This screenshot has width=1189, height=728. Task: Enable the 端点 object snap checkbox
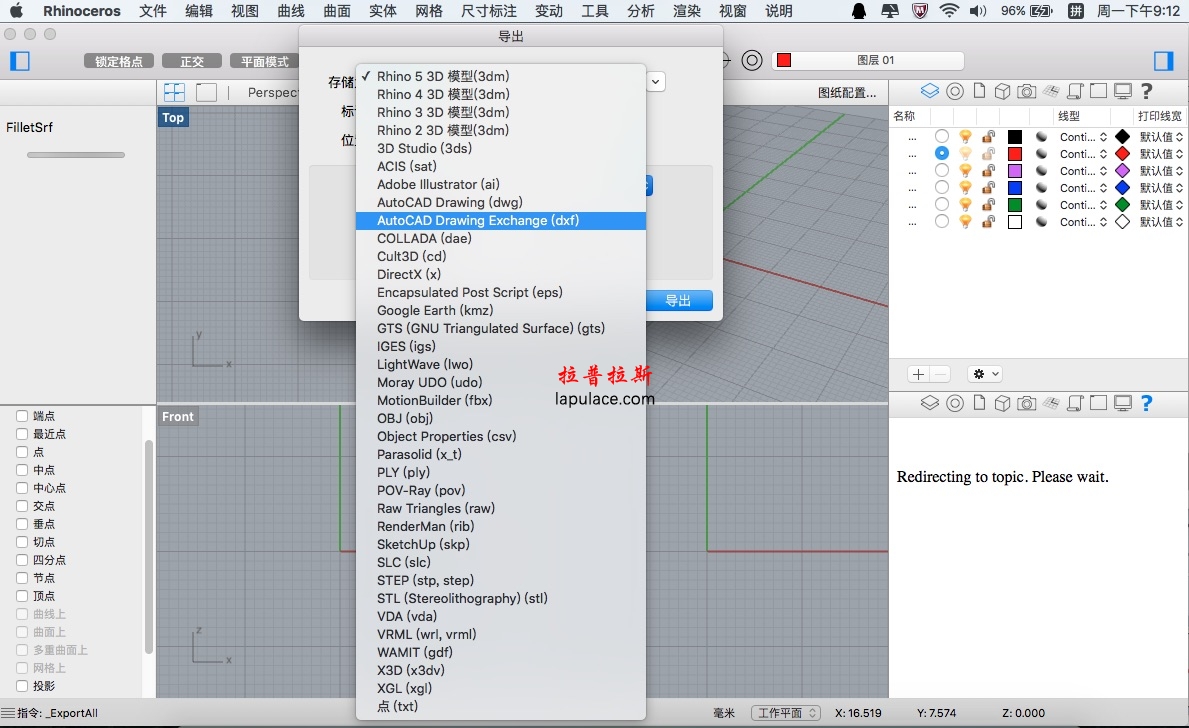(22, 416)
